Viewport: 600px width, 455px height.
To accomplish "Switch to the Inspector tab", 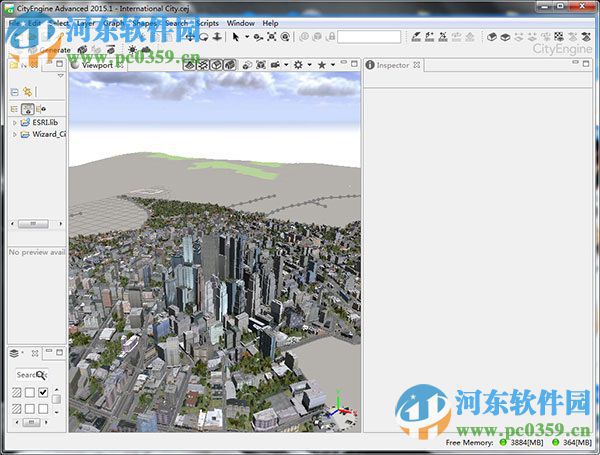I will [x=393, y=65].
